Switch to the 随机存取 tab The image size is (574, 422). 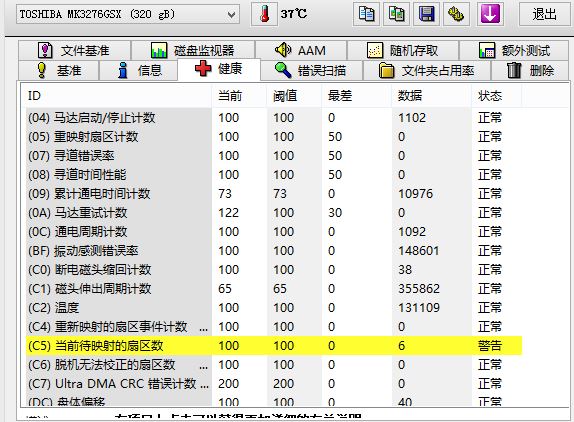403,50
